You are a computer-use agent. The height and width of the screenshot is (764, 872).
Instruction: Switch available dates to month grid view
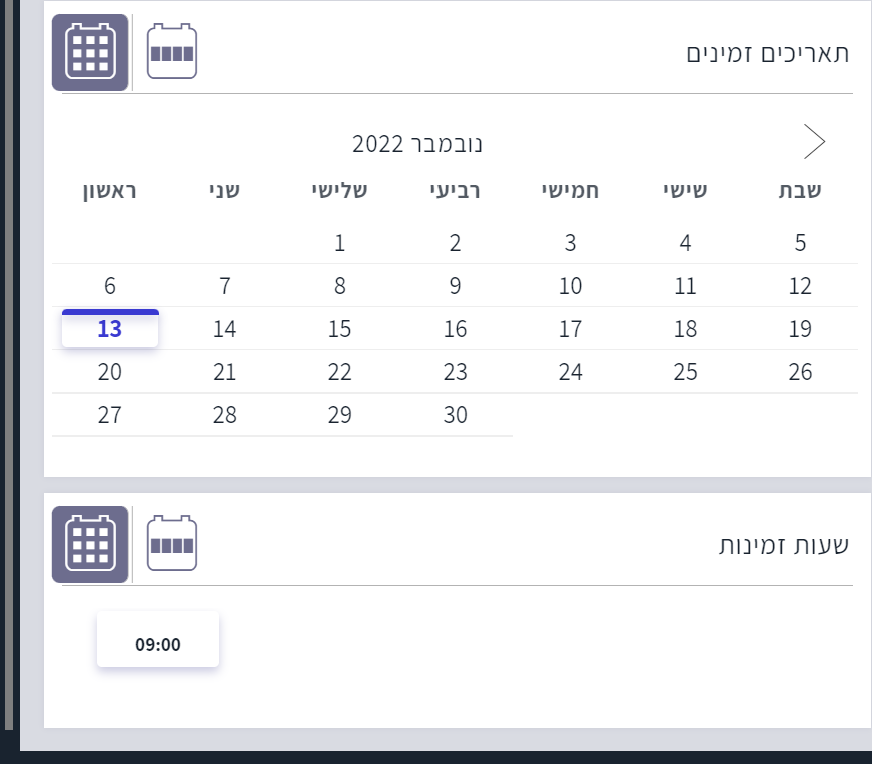pos(90,52)
